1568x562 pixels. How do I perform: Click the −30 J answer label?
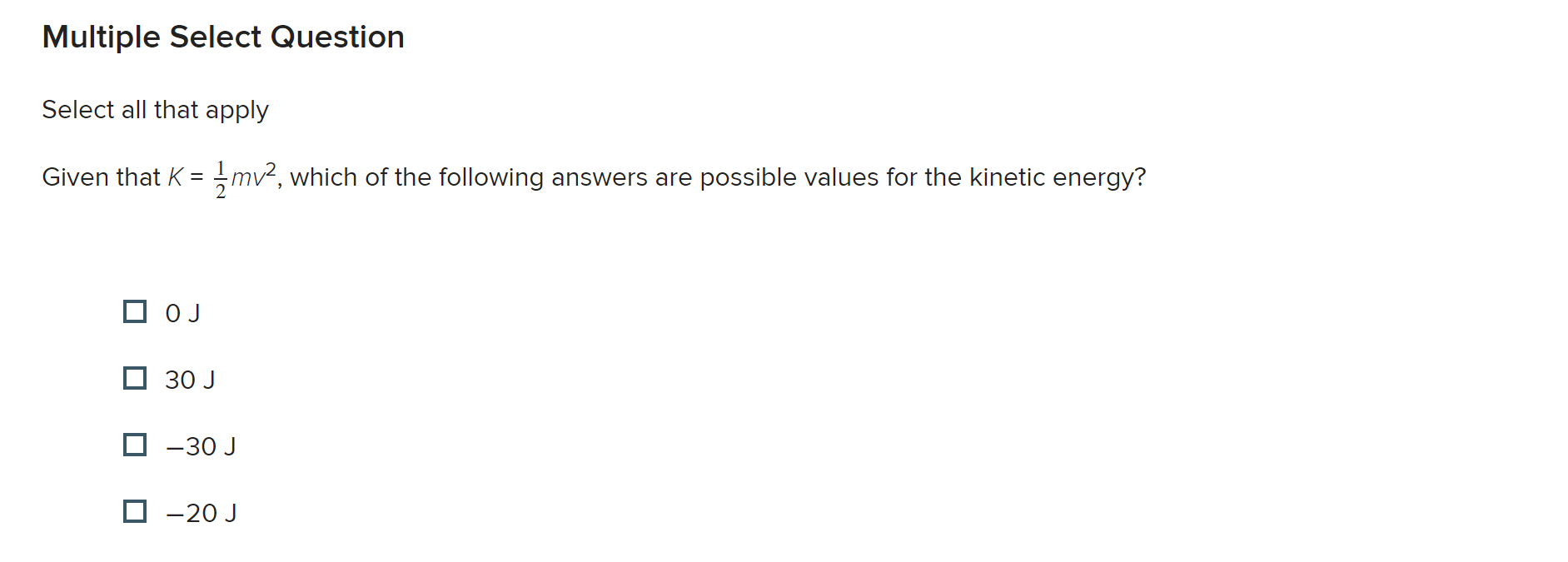tap(200, 445)
